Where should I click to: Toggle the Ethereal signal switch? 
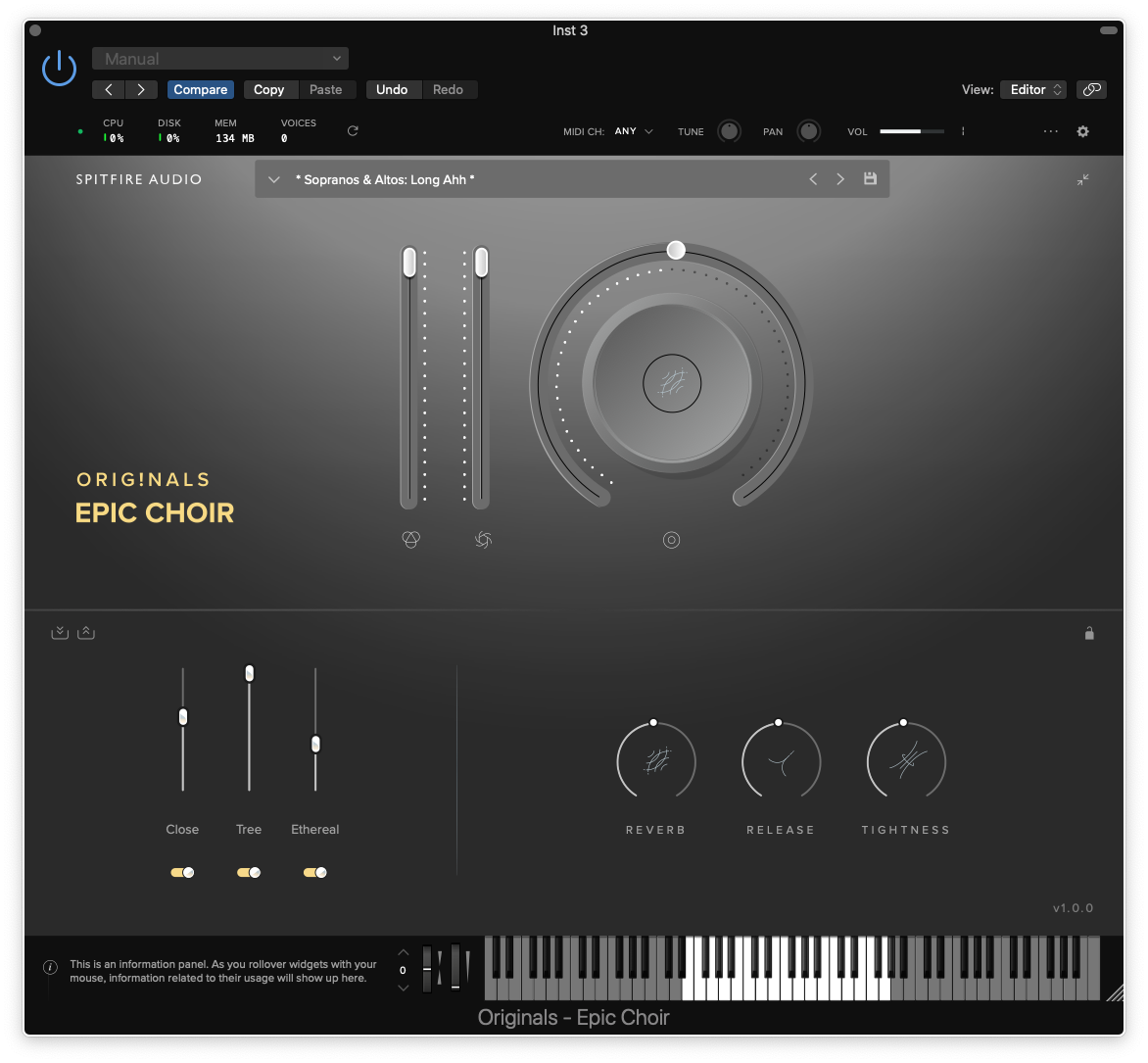pos(314,872)
